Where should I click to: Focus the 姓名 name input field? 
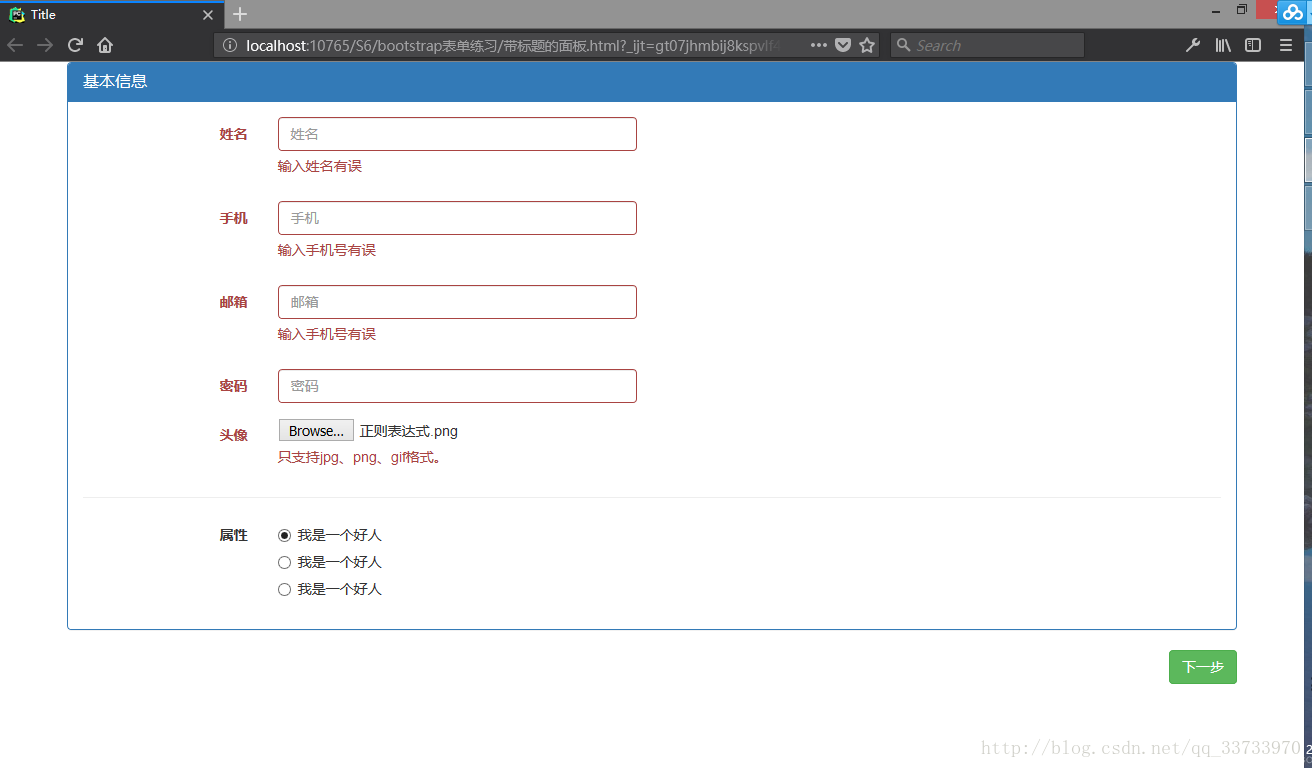click(x=457, y=134)
